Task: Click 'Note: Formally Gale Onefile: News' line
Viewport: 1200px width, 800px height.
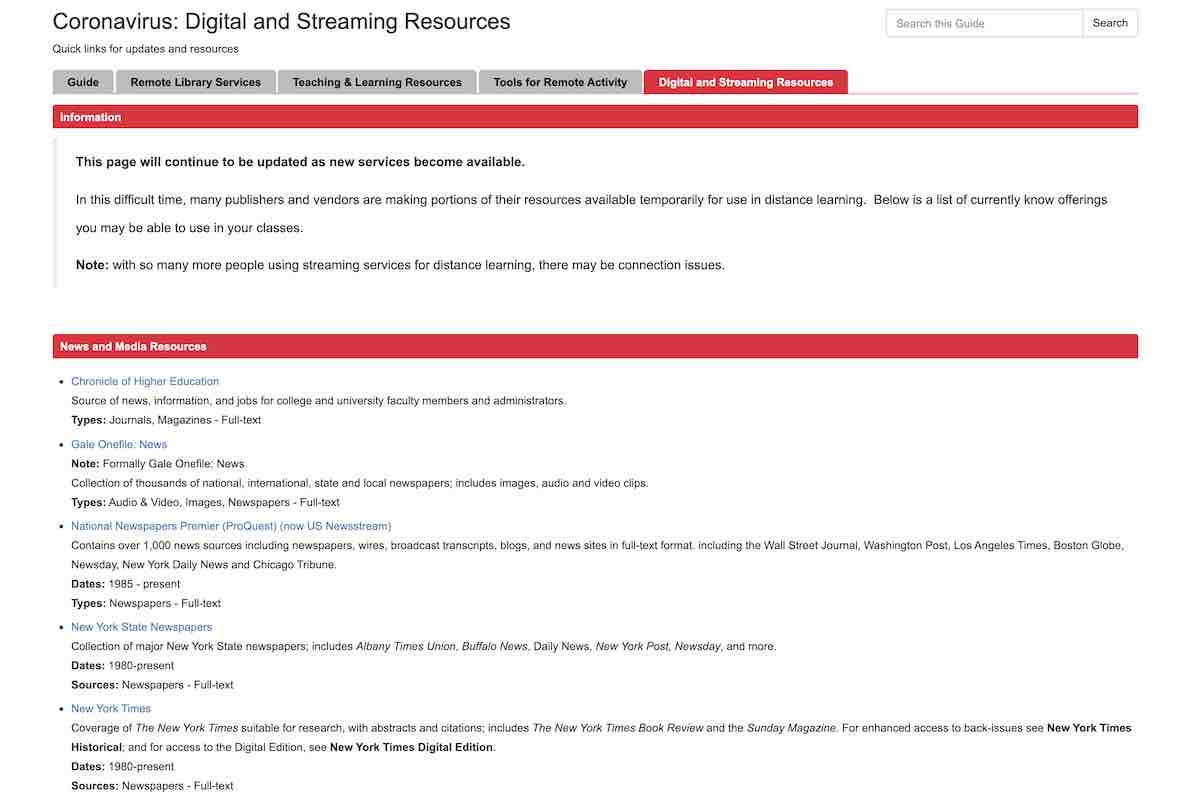Action: click(158, 464)
